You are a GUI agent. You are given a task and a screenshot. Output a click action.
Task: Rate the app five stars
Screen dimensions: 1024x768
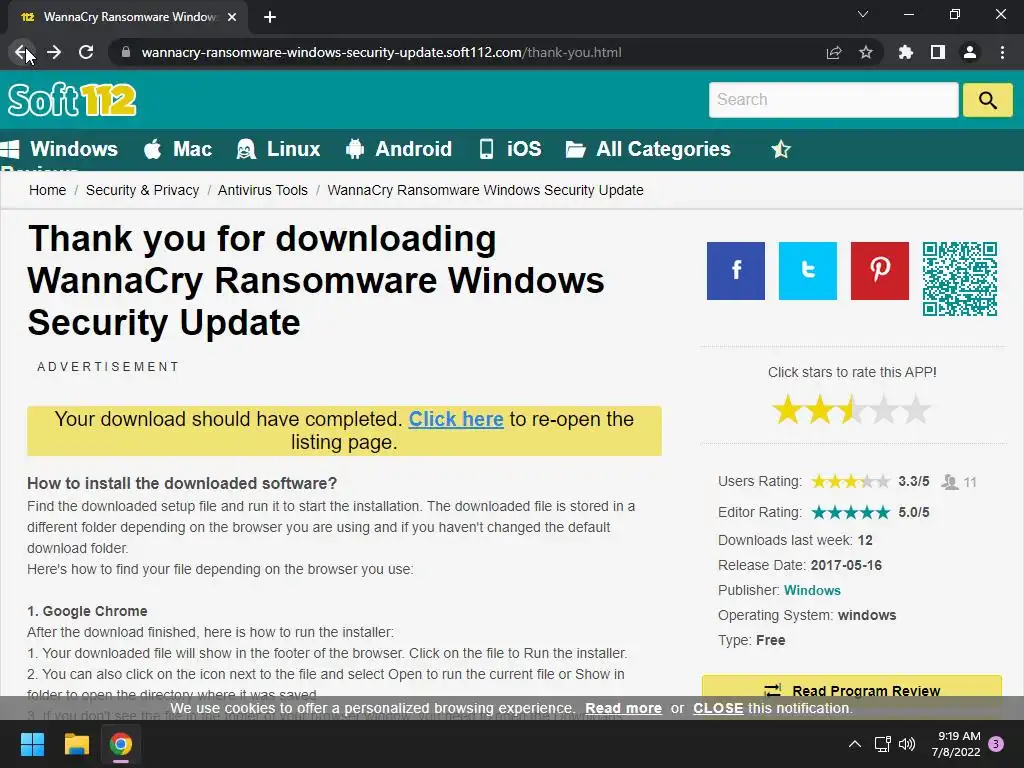[x=916, y=409]
